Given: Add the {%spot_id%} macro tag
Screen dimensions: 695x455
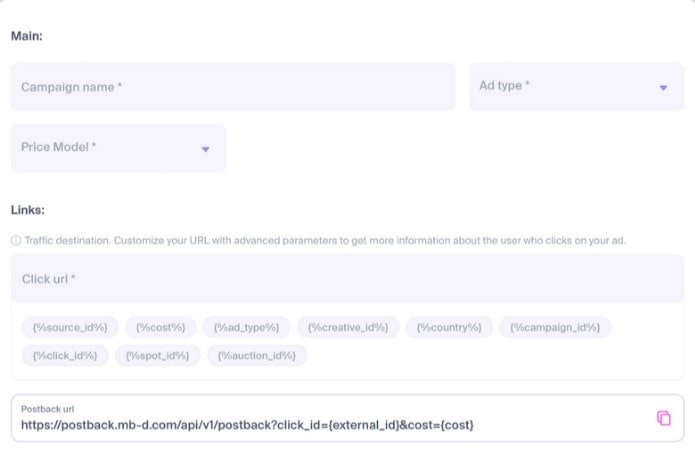Looking at the screenshot, I should click(158, 355).
